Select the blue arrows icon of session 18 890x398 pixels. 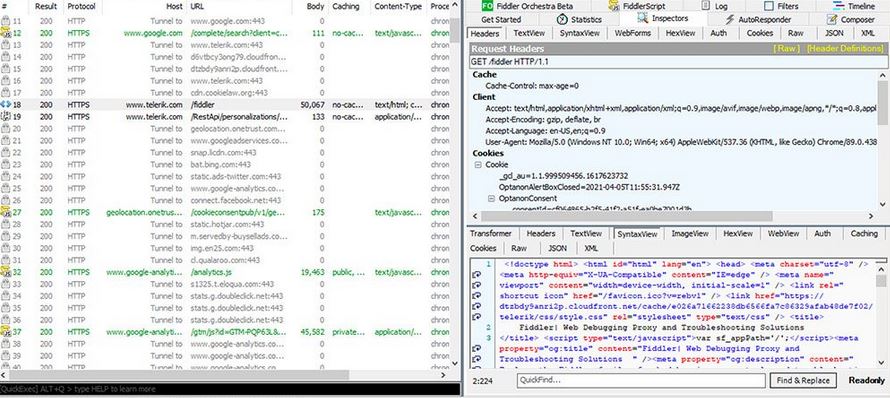coord(6,104)
